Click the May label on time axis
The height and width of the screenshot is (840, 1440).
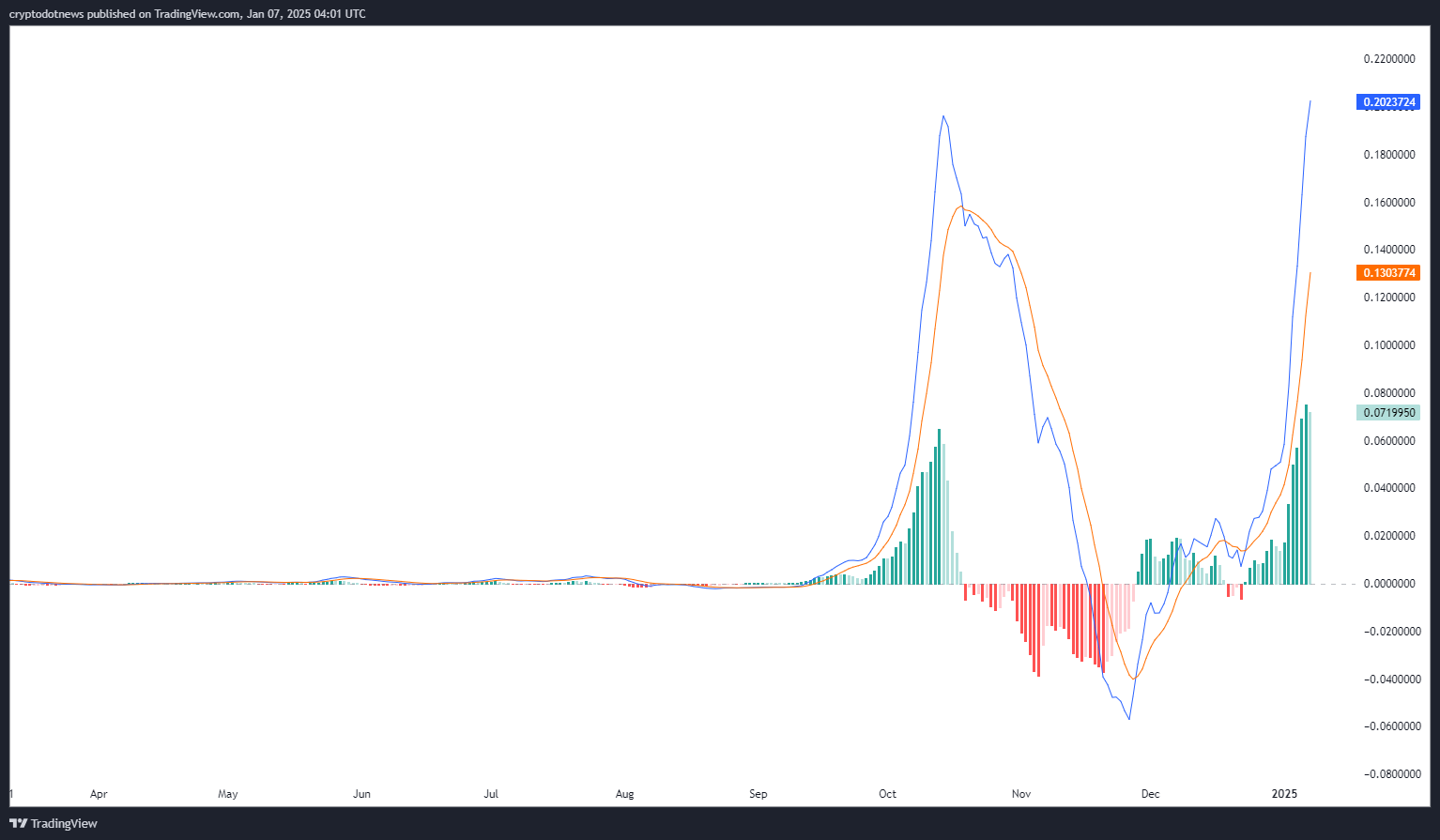(x=228, y=794)
